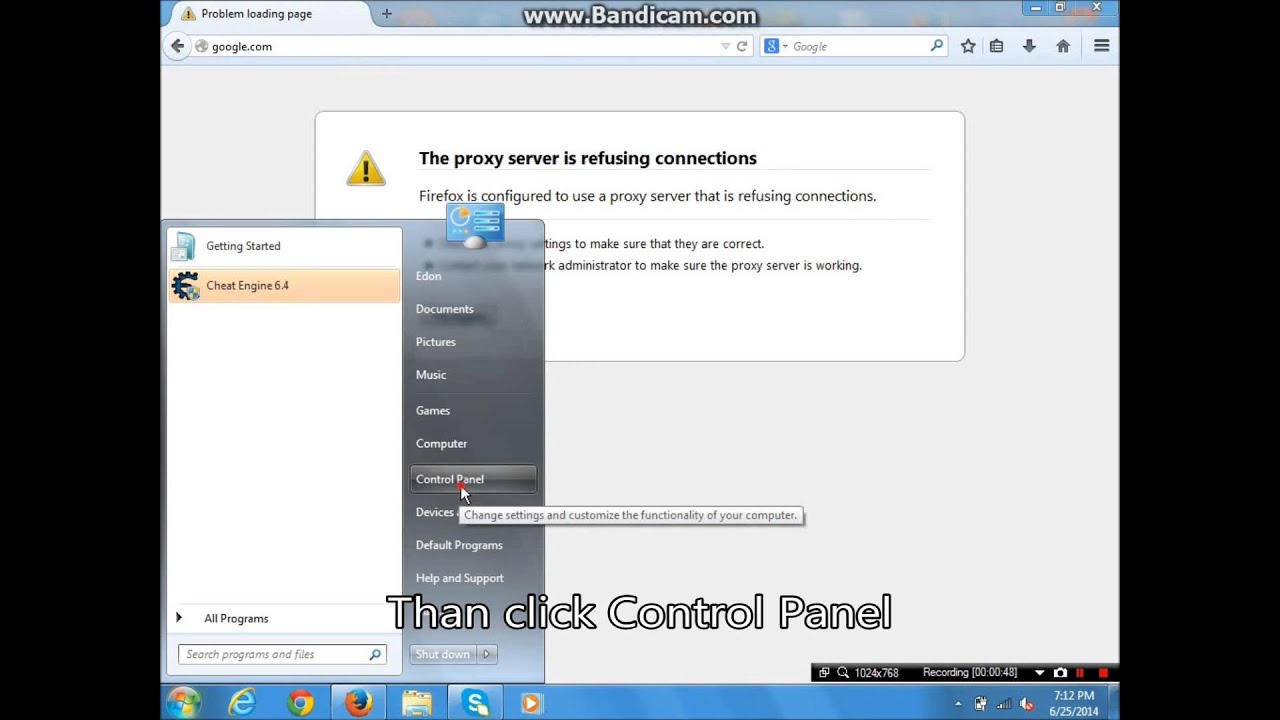Click Bandicam window-mode icon
The width and height of the screenshot is (1280, 720).
point(824,673)
